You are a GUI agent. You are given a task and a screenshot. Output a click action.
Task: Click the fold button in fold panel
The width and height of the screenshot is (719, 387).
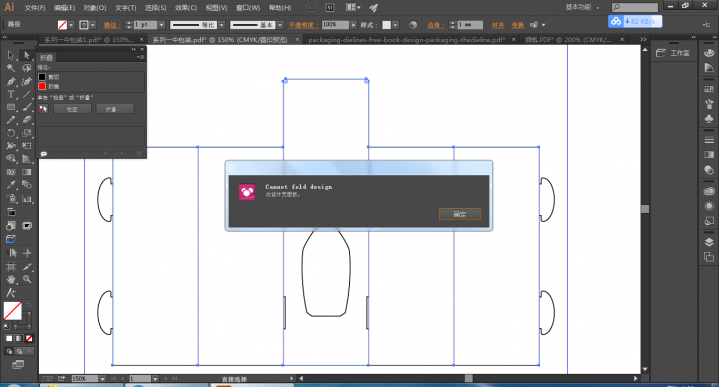115,109
